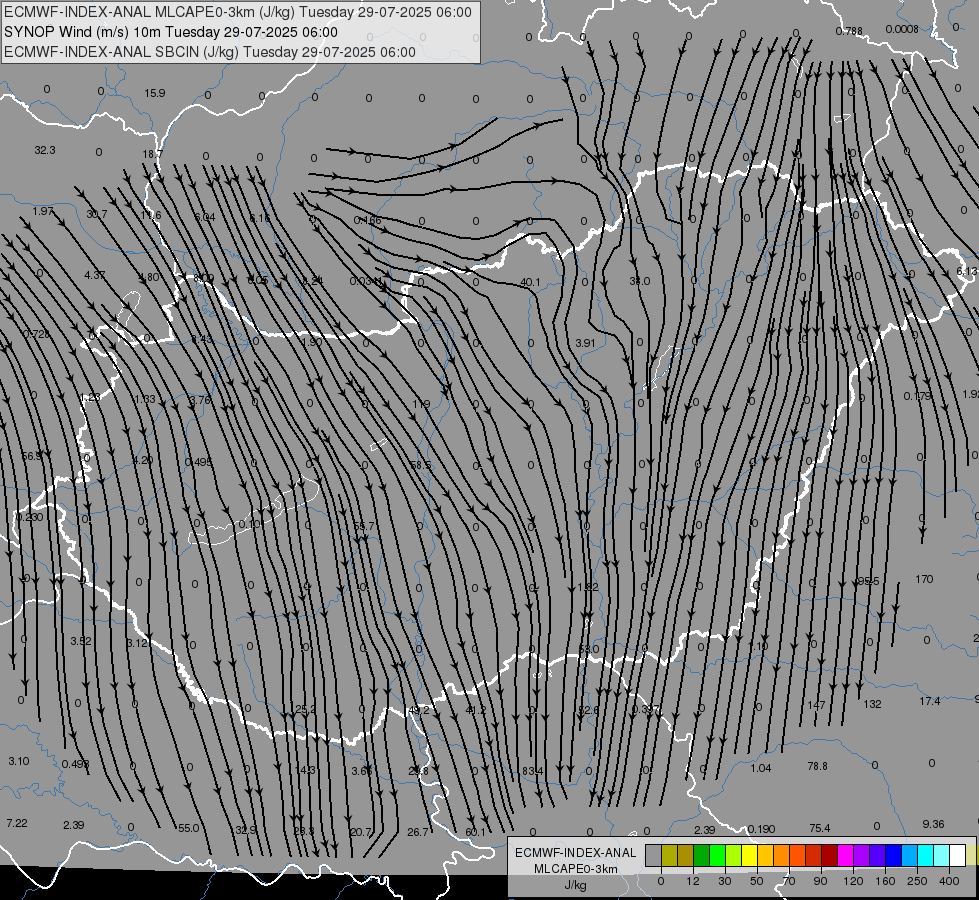Click legend tick label 160
979x900 pixels.
point(885,881)
